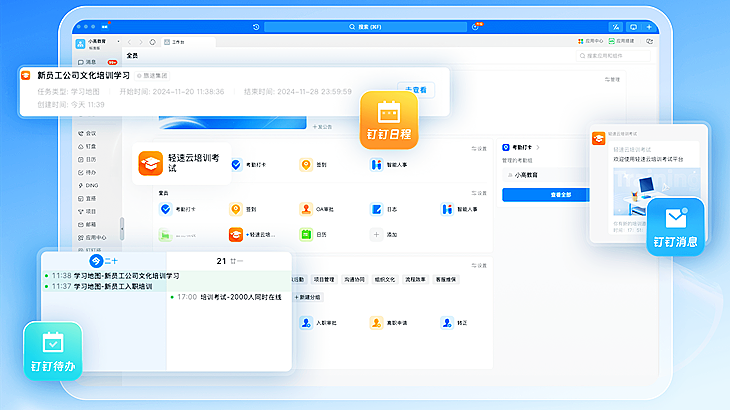Viewport: 730px width, 410px height.
Task: Click the 新员工公司文化培训学习 task title
Action: click(83, 75)
